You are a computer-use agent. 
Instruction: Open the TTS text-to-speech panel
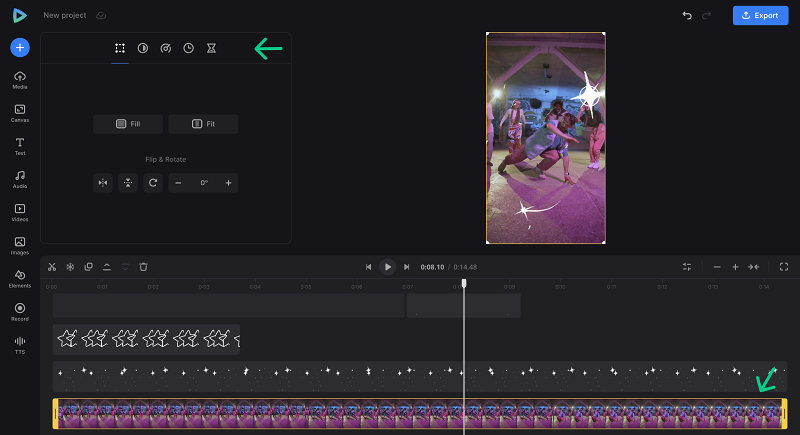(20, 345)
